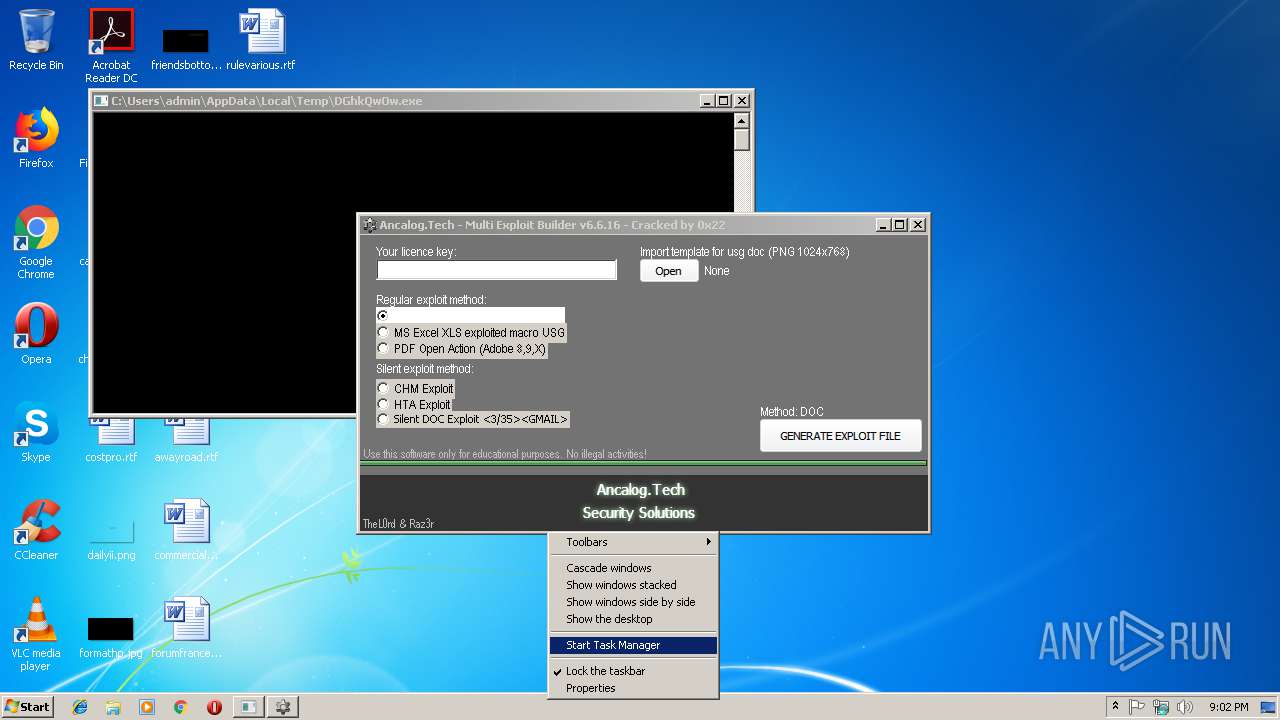The image size is (1280, 720).
Task: Select the awayroad.rtf desktop file
Action: click(x=186, y=440)
